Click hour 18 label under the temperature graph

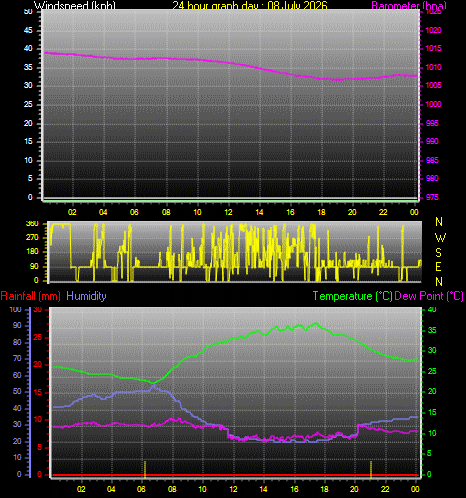click(324, 489)
